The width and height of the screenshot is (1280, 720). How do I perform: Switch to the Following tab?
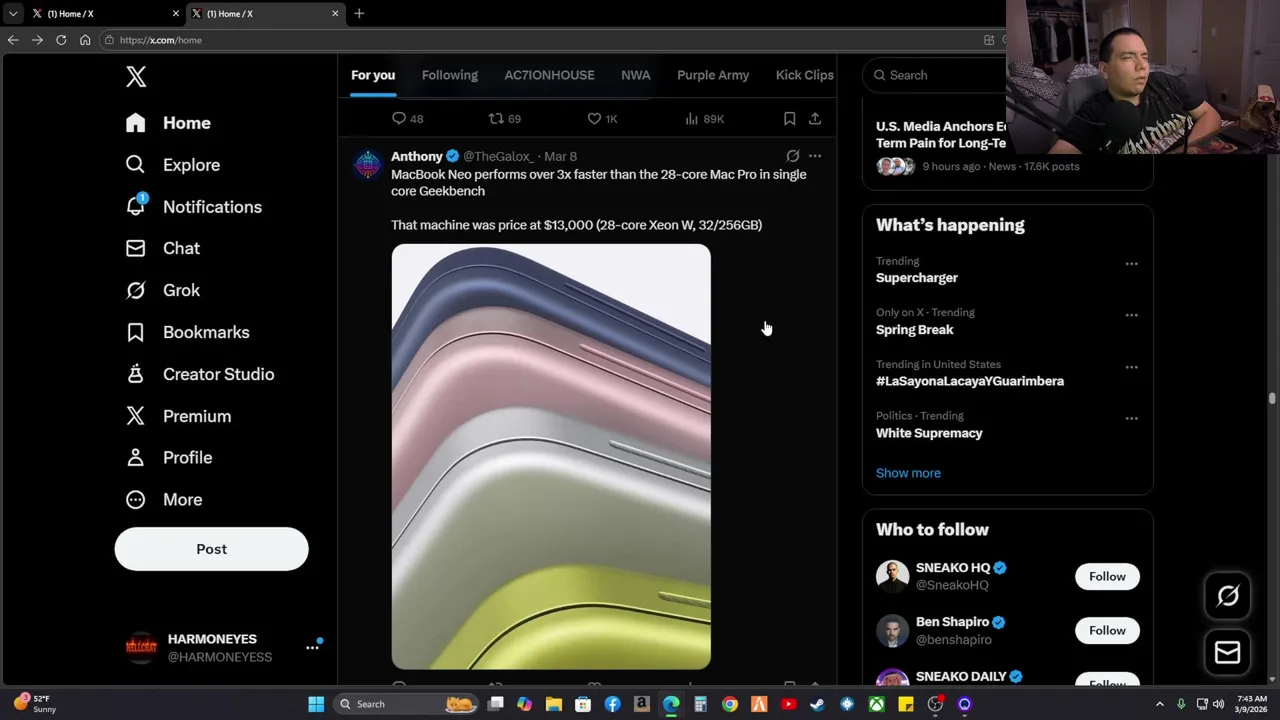(x=450, y=75)
